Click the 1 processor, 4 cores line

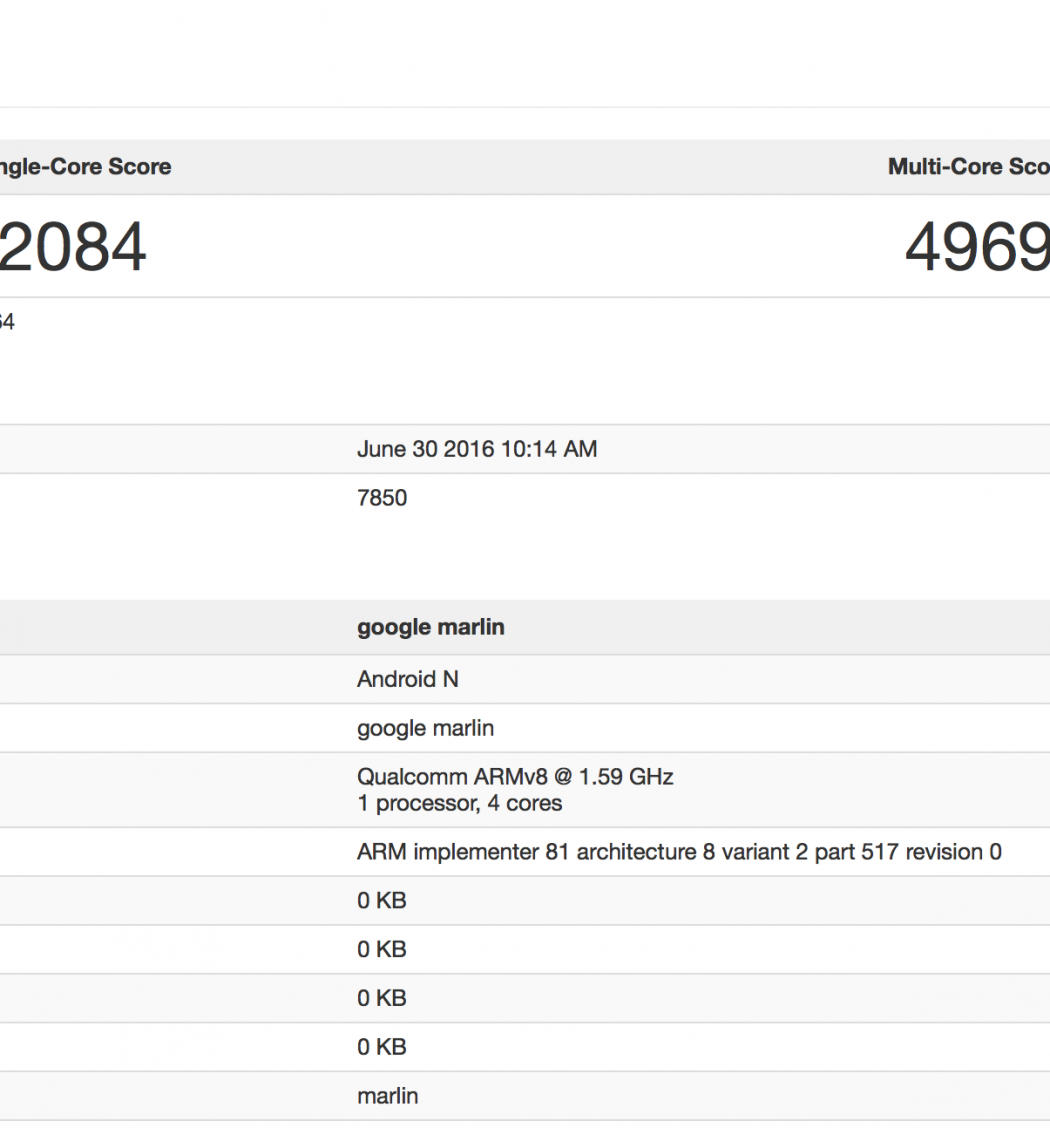click(x=459, y=803)
